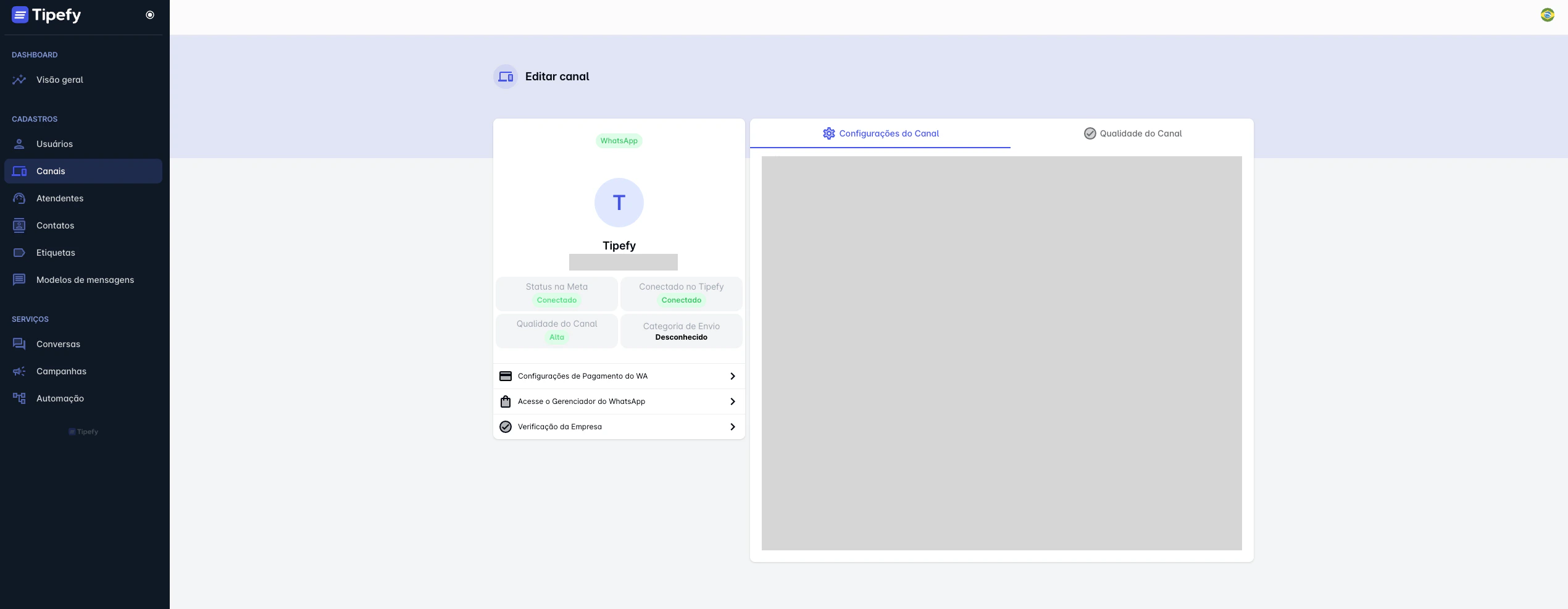Screen dimensions: 1568x609
Task: Click the Desconhecido value text
Action: 682,337
